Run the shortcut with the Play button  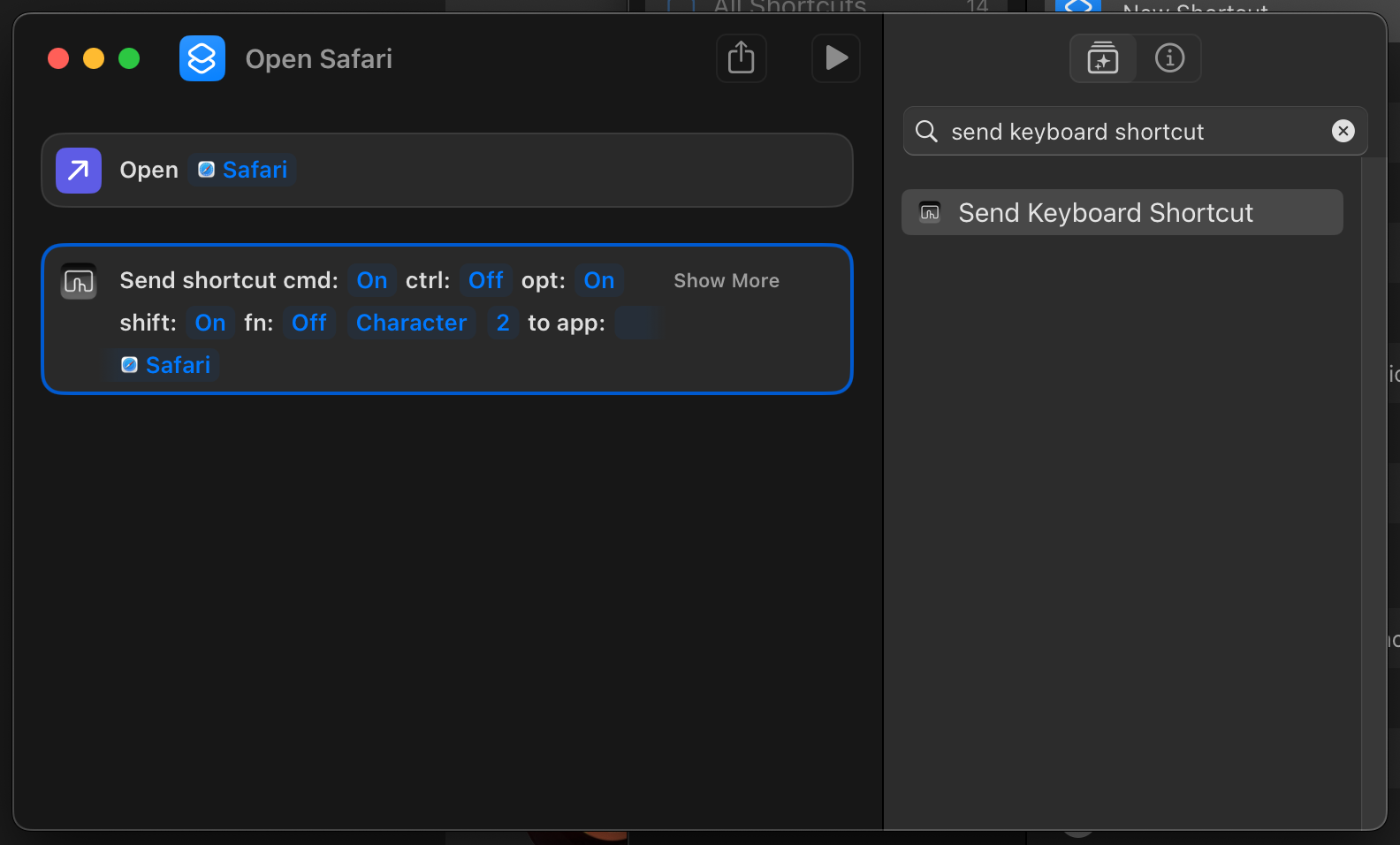click(835, 58)
